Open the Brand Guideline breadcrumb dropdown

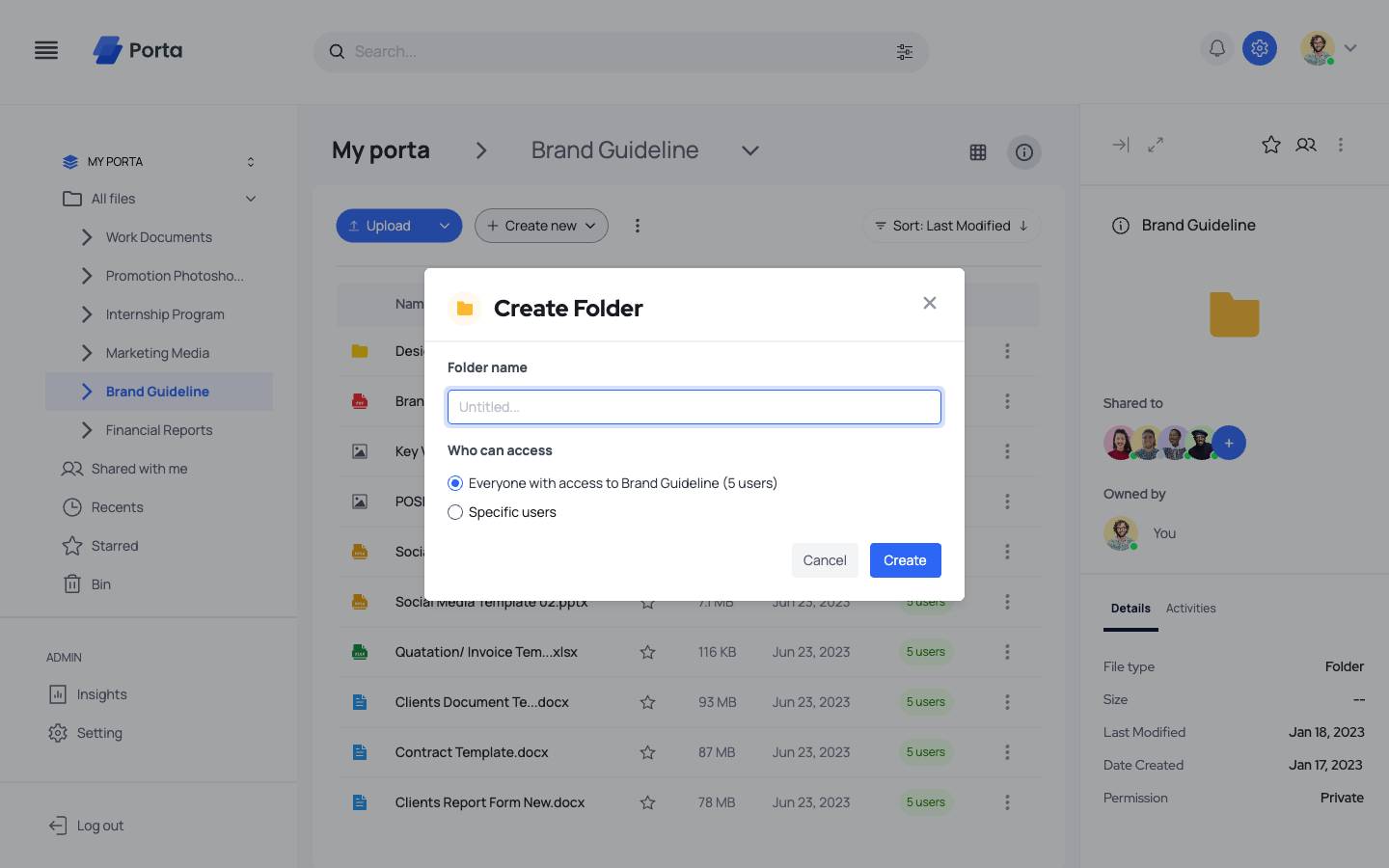[749, 150]
